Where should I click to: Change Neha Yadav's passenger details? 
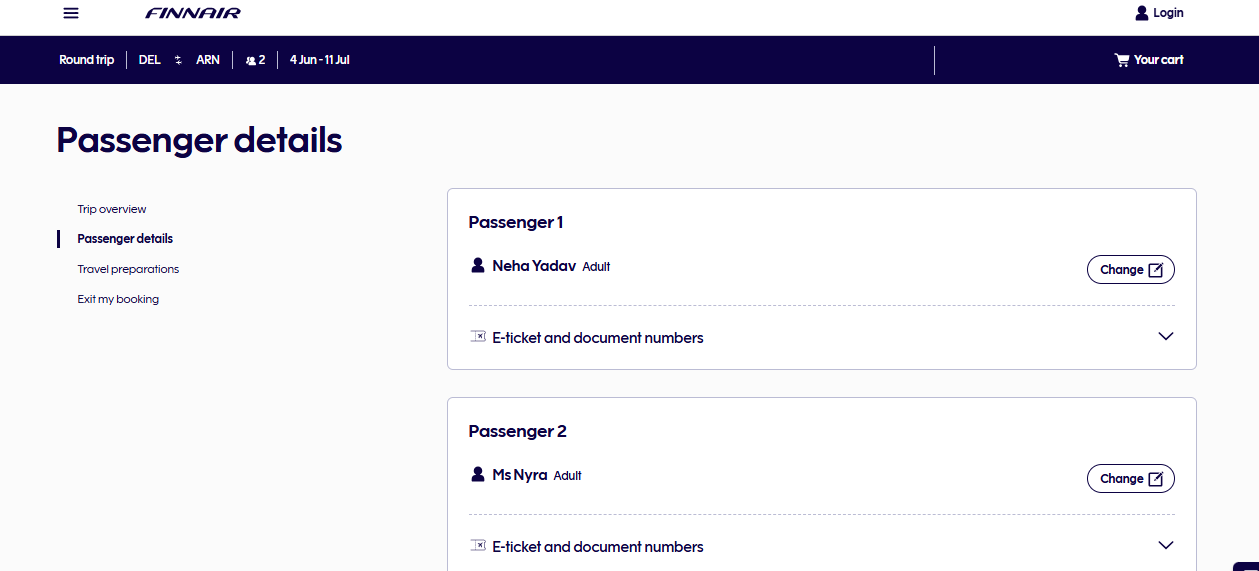(x=1131, y=270)
